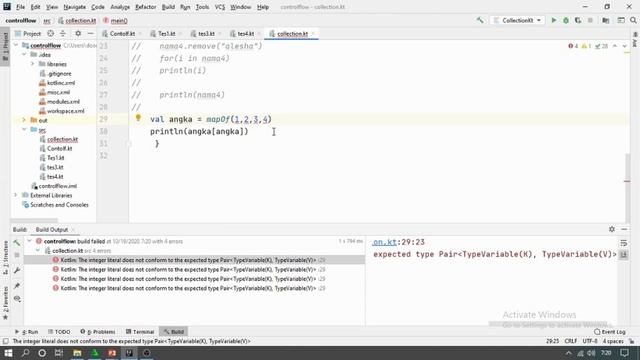Open File Explorer from the taskbar
This screenshot has height=360, width=640.
tap(77, 353)
